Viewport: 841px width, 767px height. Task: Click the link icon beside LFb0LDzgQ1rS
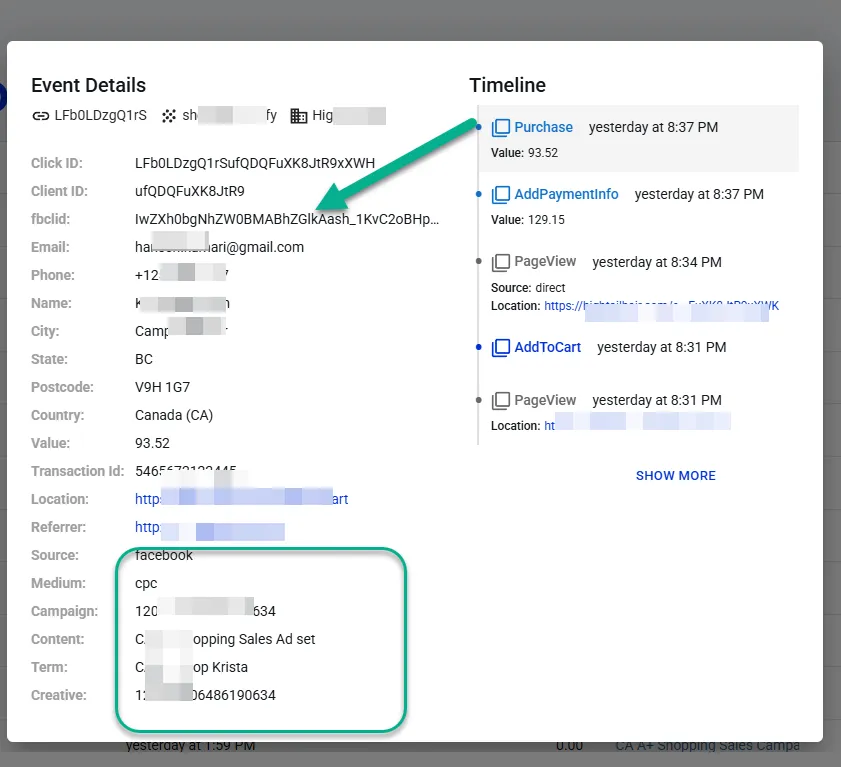(x=41, y=116)
